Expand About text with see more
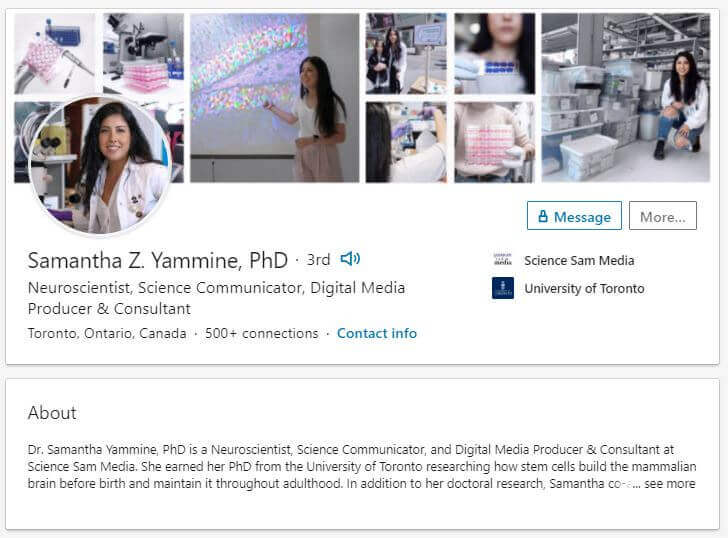Screen dimensions: 728x538 coord(670,484)
